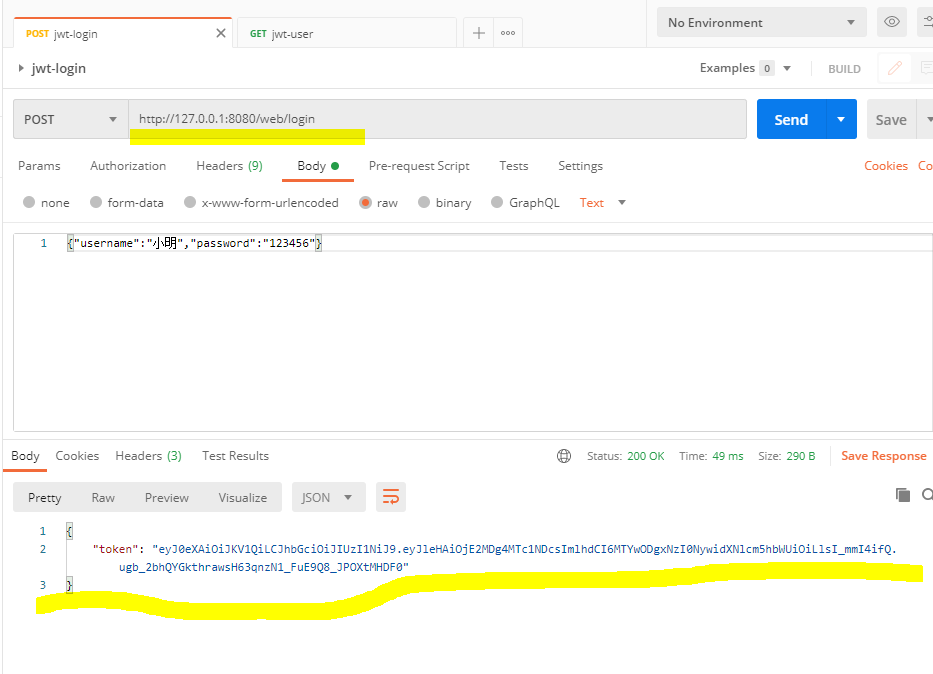Switch response view to Visualize
This screenshot has height=674, width=933.
tap(242, 497)
